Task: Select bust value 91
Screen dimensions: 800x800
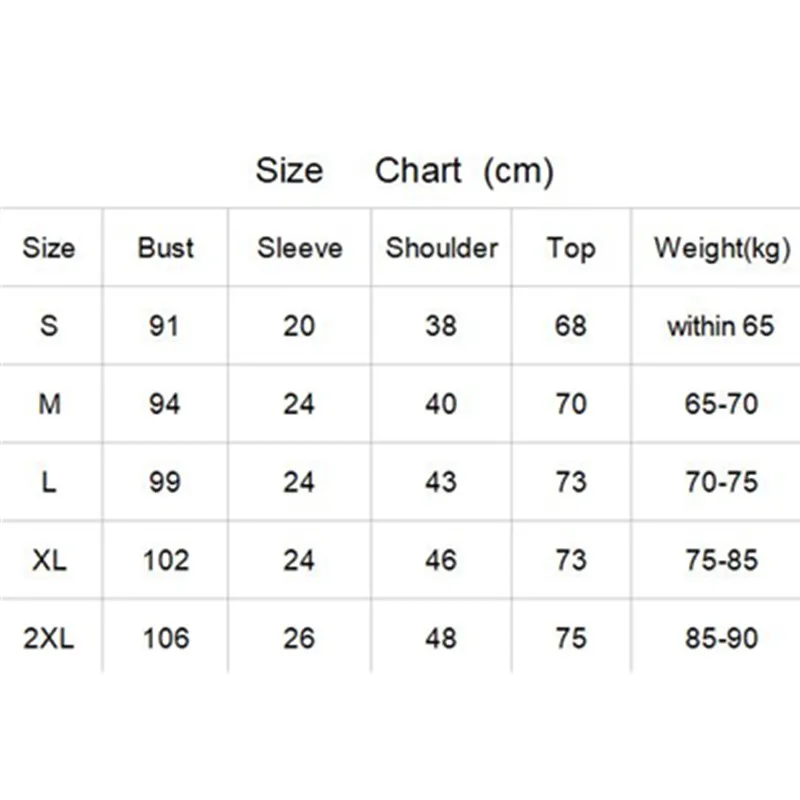Action: [x=164, y=326]
